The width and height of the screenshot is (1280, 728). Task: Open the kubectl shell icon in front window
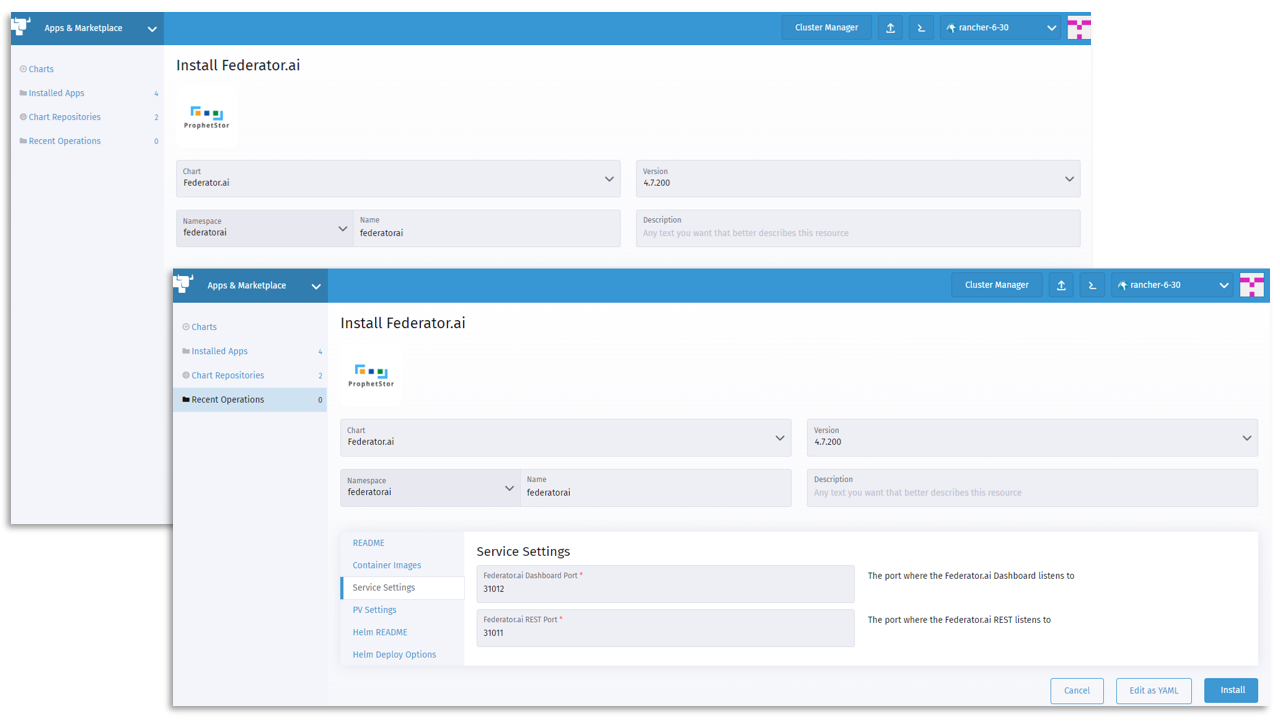tap(1092, 285)
